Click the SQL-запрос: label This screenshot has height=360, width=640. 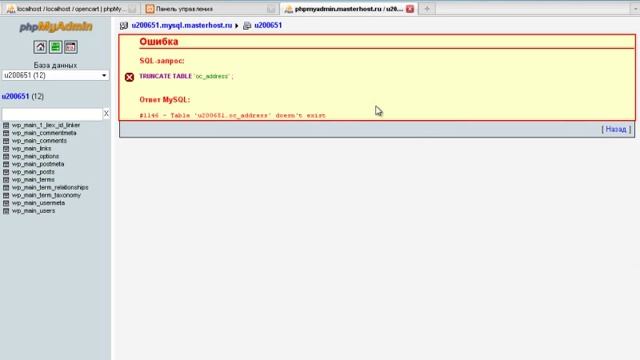tap(162, 61)
